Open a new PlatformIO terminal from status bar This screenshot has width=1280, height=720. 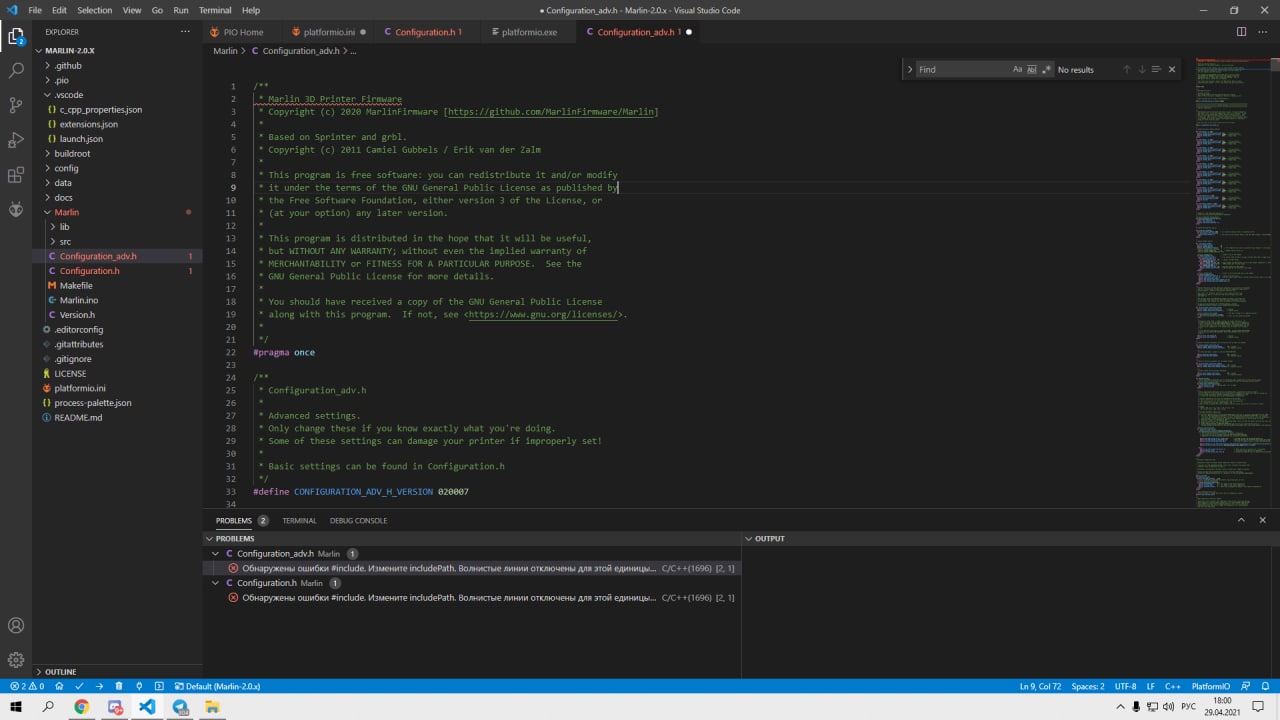159,687
